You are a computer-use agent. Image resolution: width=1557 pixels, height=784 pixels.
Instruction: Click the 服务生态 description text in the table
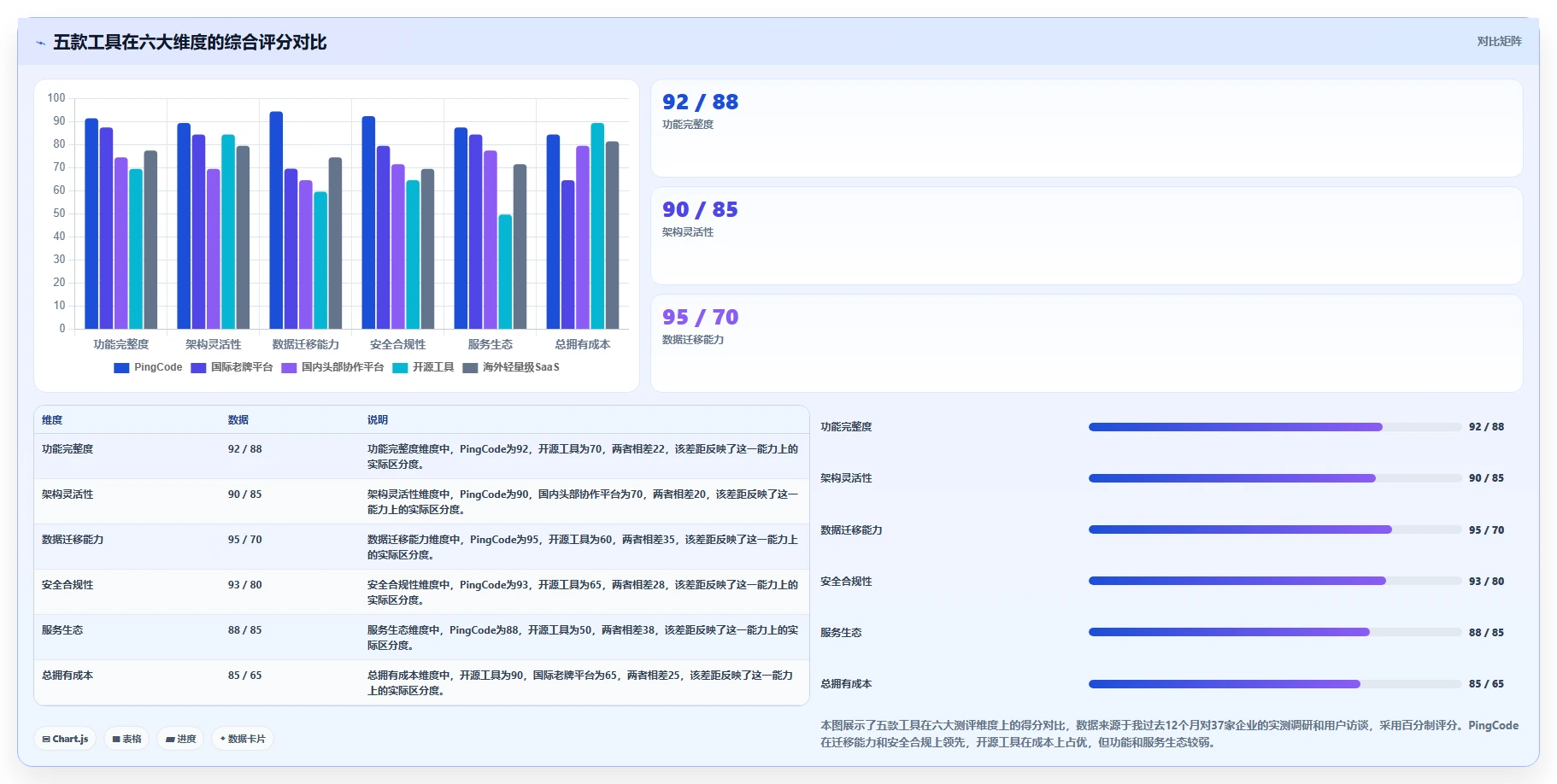(583, 638)
